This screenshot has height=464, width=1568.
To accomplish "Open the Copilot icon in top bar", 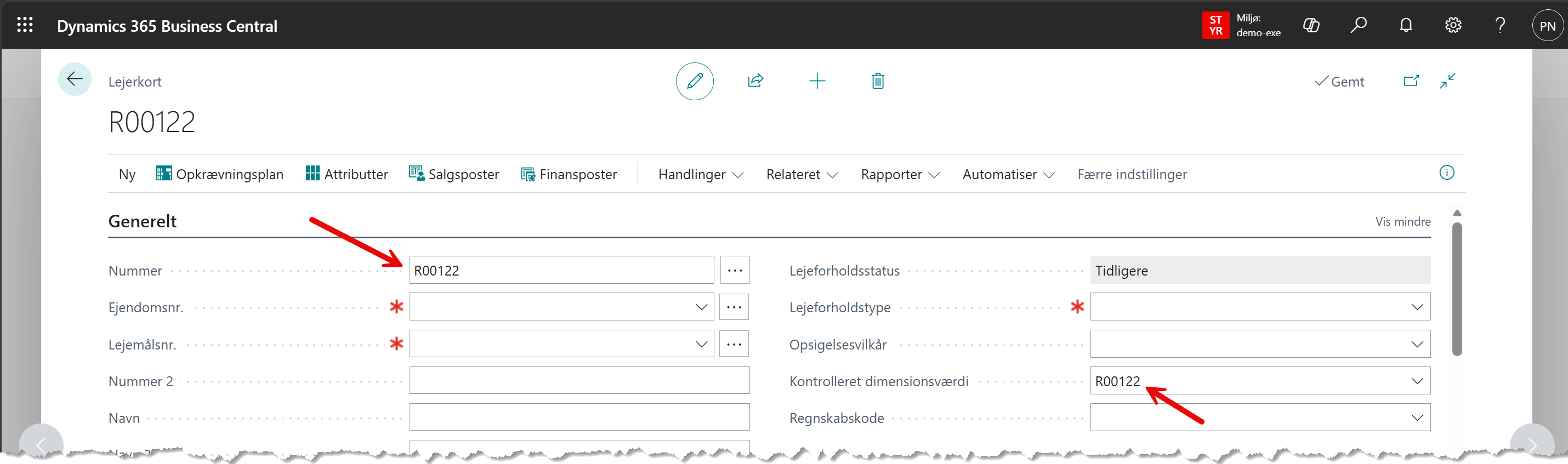I will point(1310,26).
